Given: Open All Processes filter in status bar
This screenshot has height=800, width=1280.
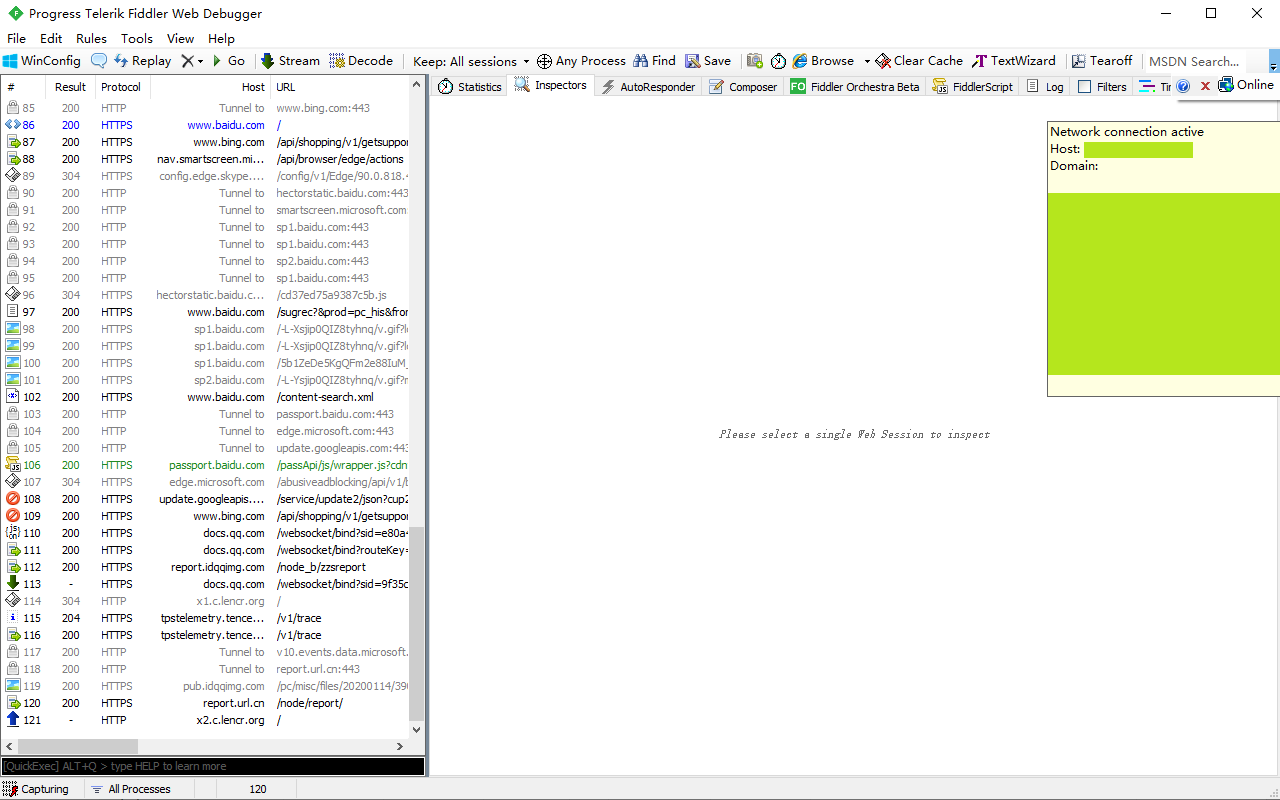Looking at the screenshot, I should [x=130, y=789].
